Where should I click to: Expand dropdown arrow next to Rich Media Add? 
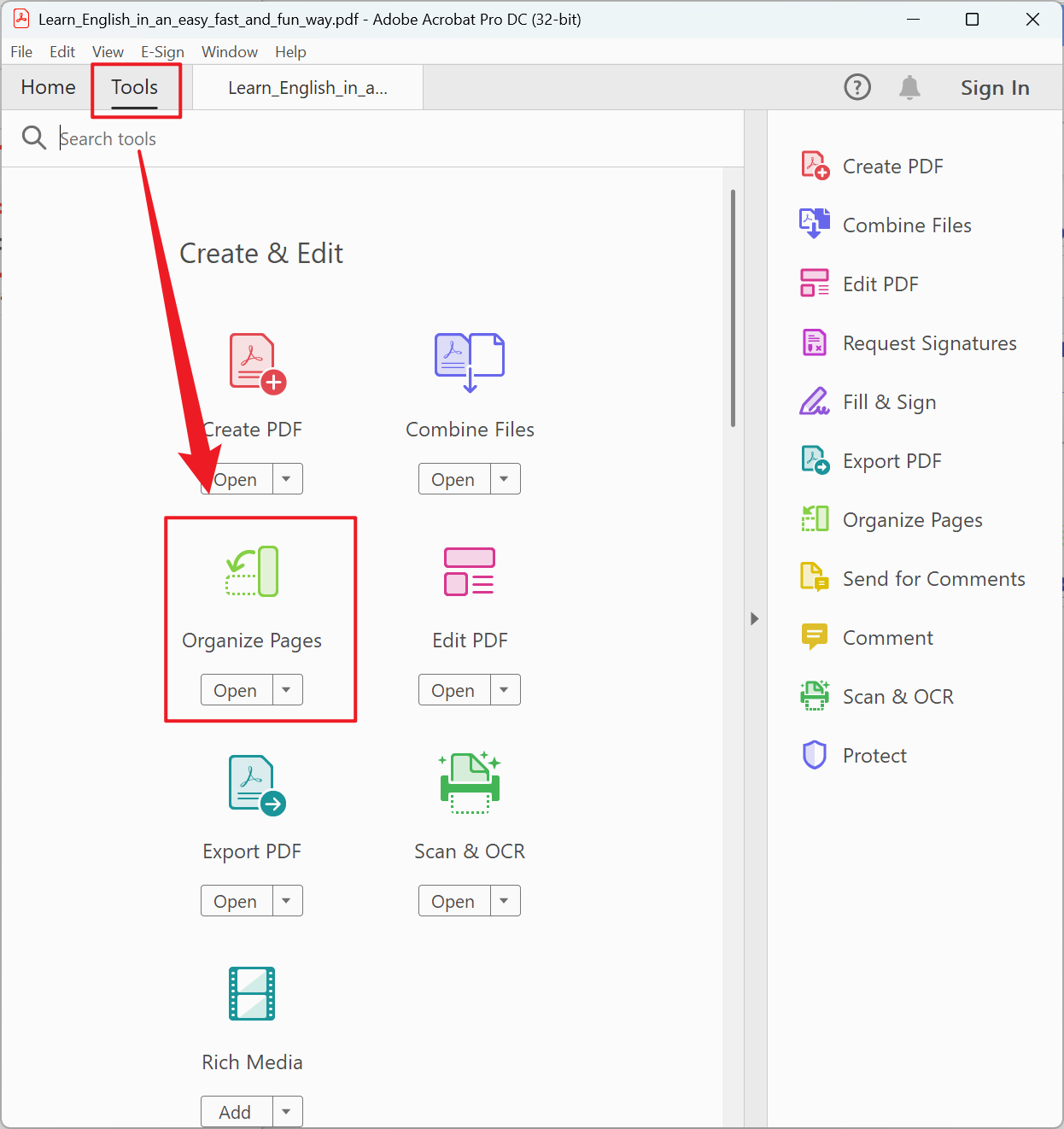(x=287, y=1112)
